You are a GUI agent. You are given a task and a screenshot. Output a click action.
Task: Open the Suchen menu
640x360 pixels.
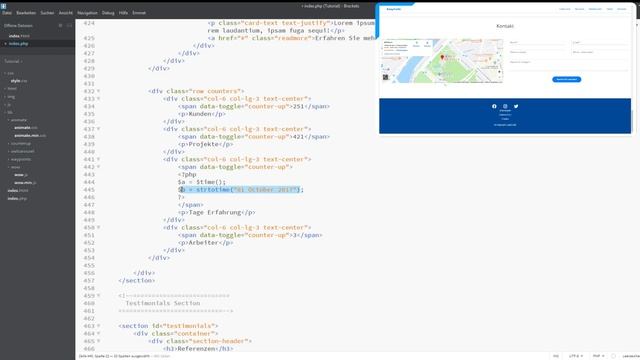coord(47,13)
